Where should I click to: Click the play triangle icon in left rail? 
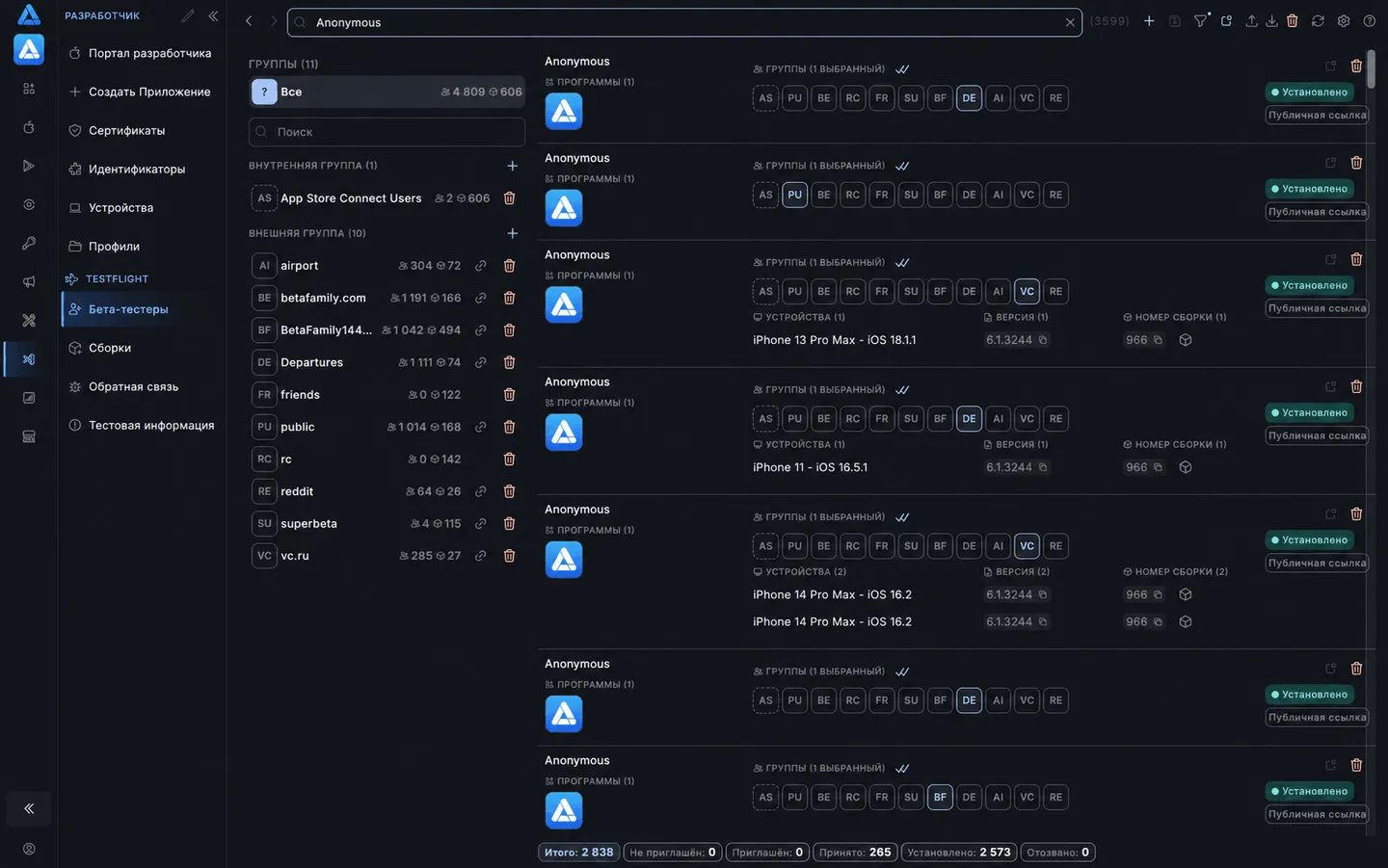point(29,166)
